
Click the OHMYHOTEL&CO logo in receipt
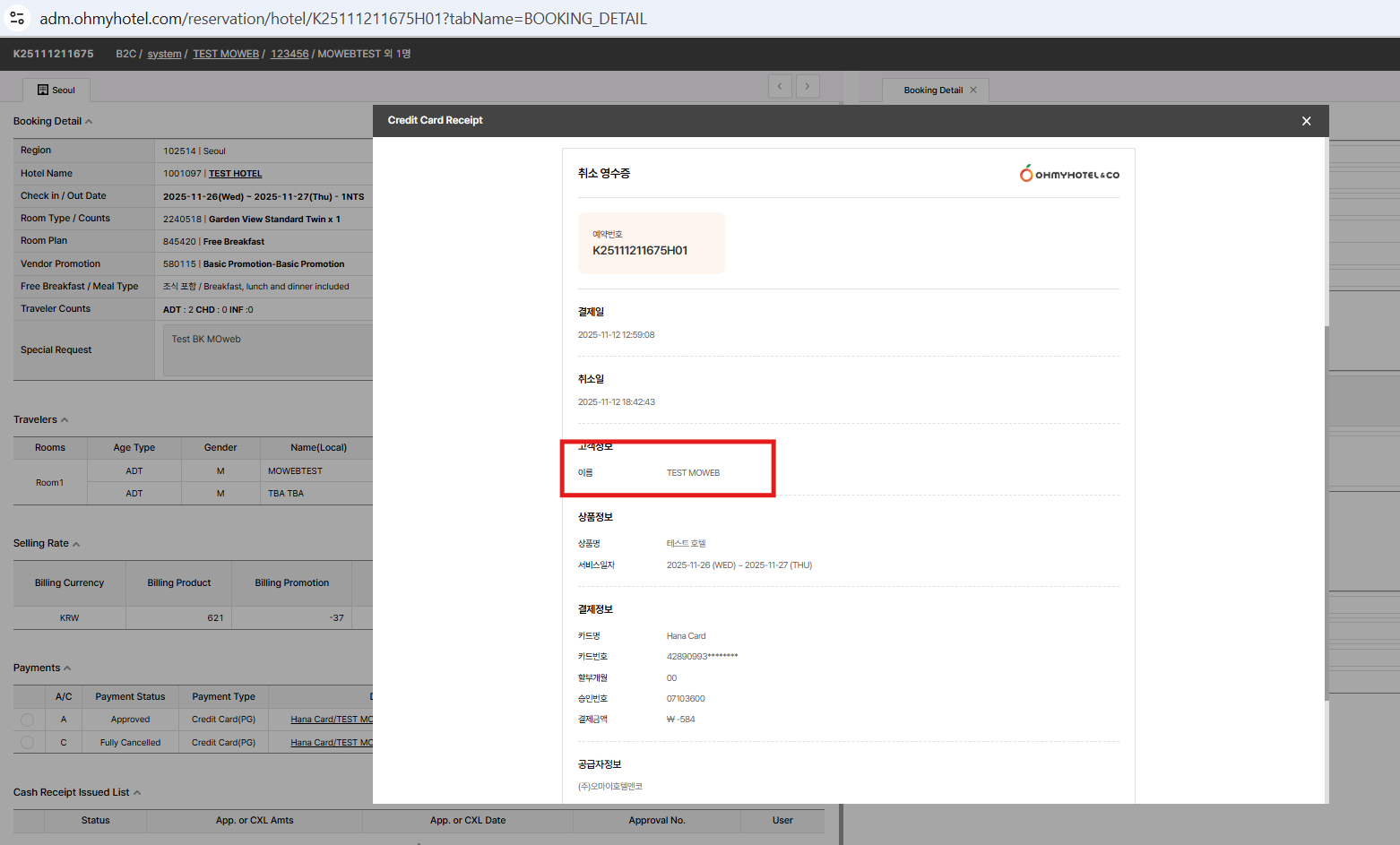click(x=1069, y=174)
